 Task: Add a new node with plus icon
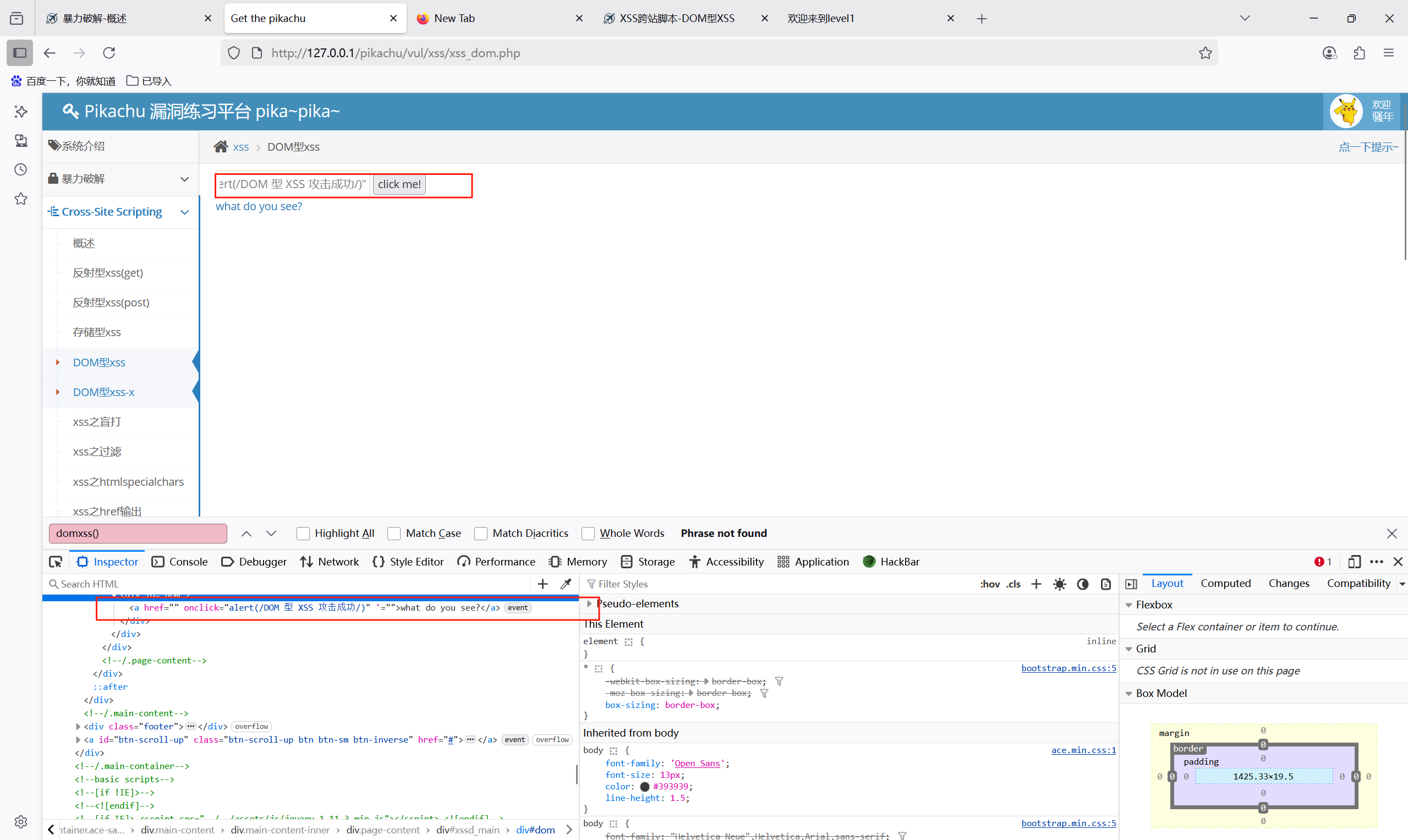543,584
